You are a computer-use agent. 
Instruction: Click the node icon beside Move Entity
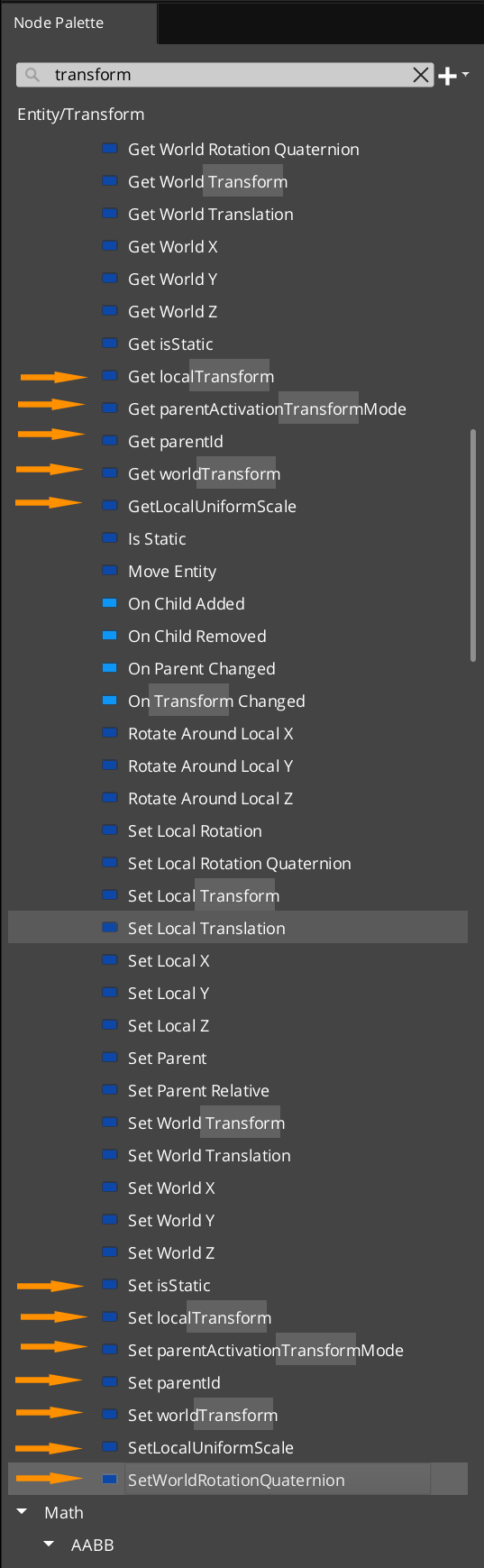point(110,571)
